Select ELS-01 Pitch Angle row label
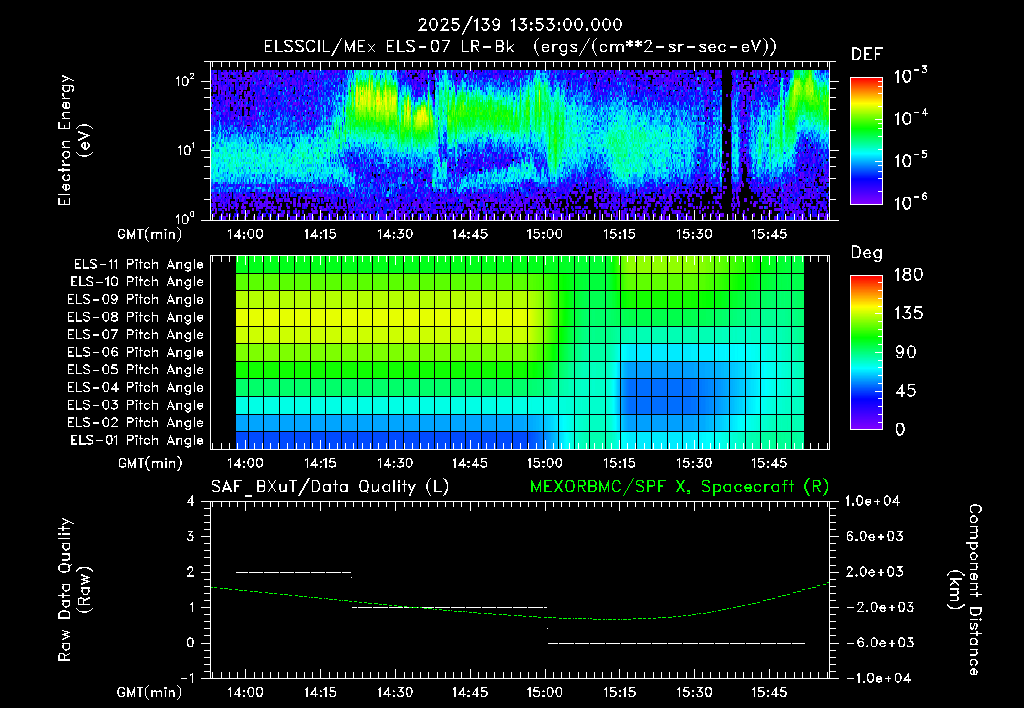Image resolution: width=1024 pixels, height=708 pixels. tap(137, 440)
